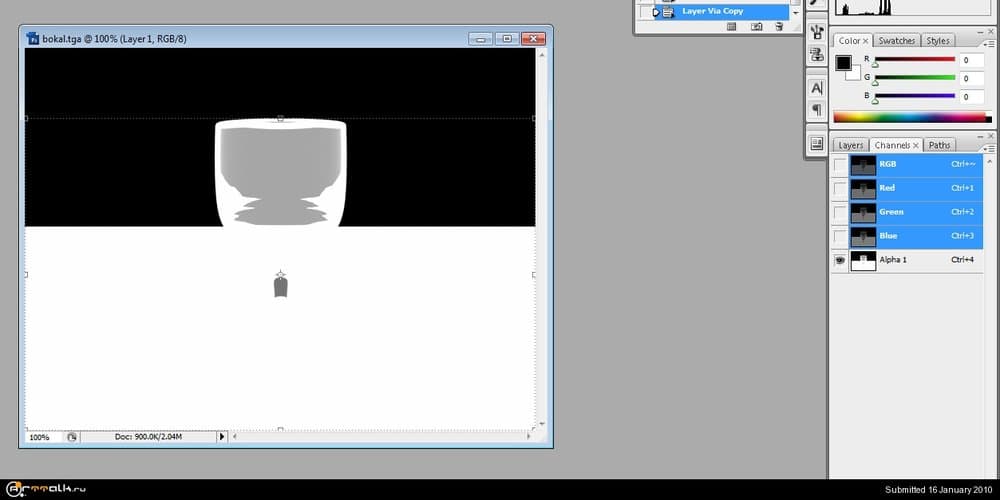Click the Character panel icon in the dock

[817, 88]
